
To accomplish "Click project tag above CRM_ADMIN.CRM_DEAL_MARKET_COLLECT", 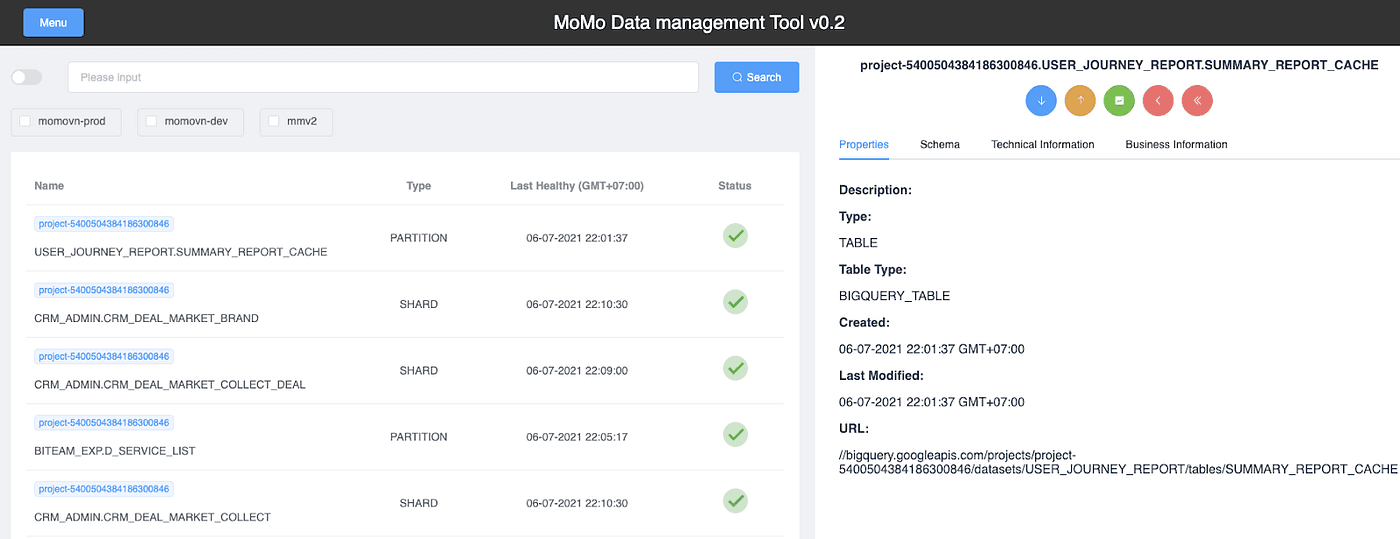I will tap(105, 489).
